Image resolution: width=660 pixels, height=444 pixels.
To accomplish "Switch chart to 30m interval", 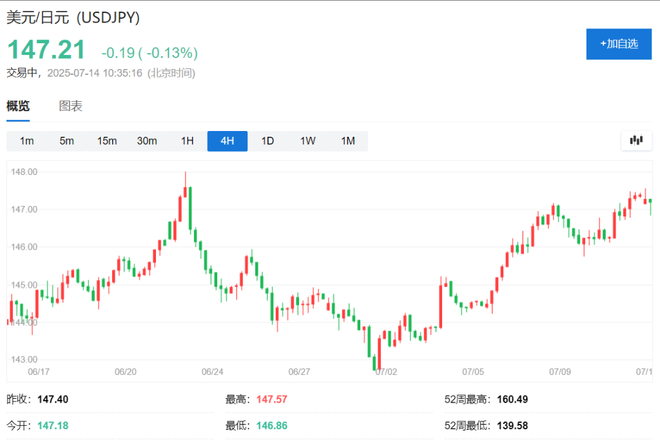I will pyautogui.click(x=147, y=141).
